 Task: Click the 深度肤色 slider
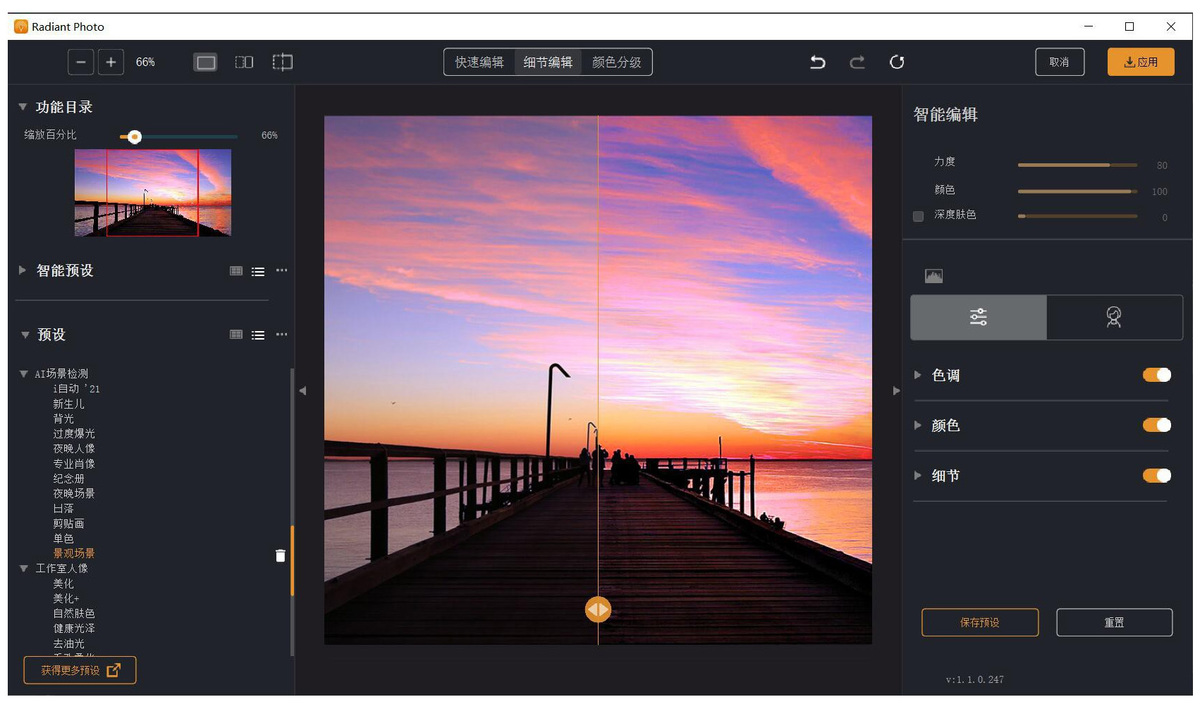[1077, 216]
